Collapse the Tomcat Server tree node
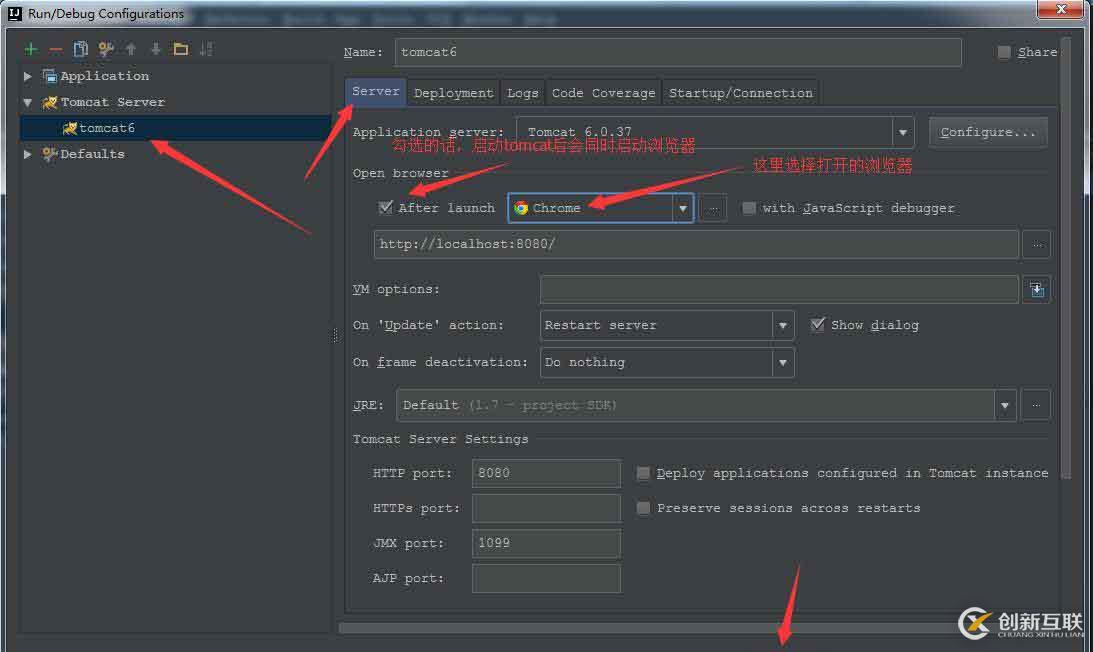The width and height of the screenshot is (1093, 652). point(28,103)
